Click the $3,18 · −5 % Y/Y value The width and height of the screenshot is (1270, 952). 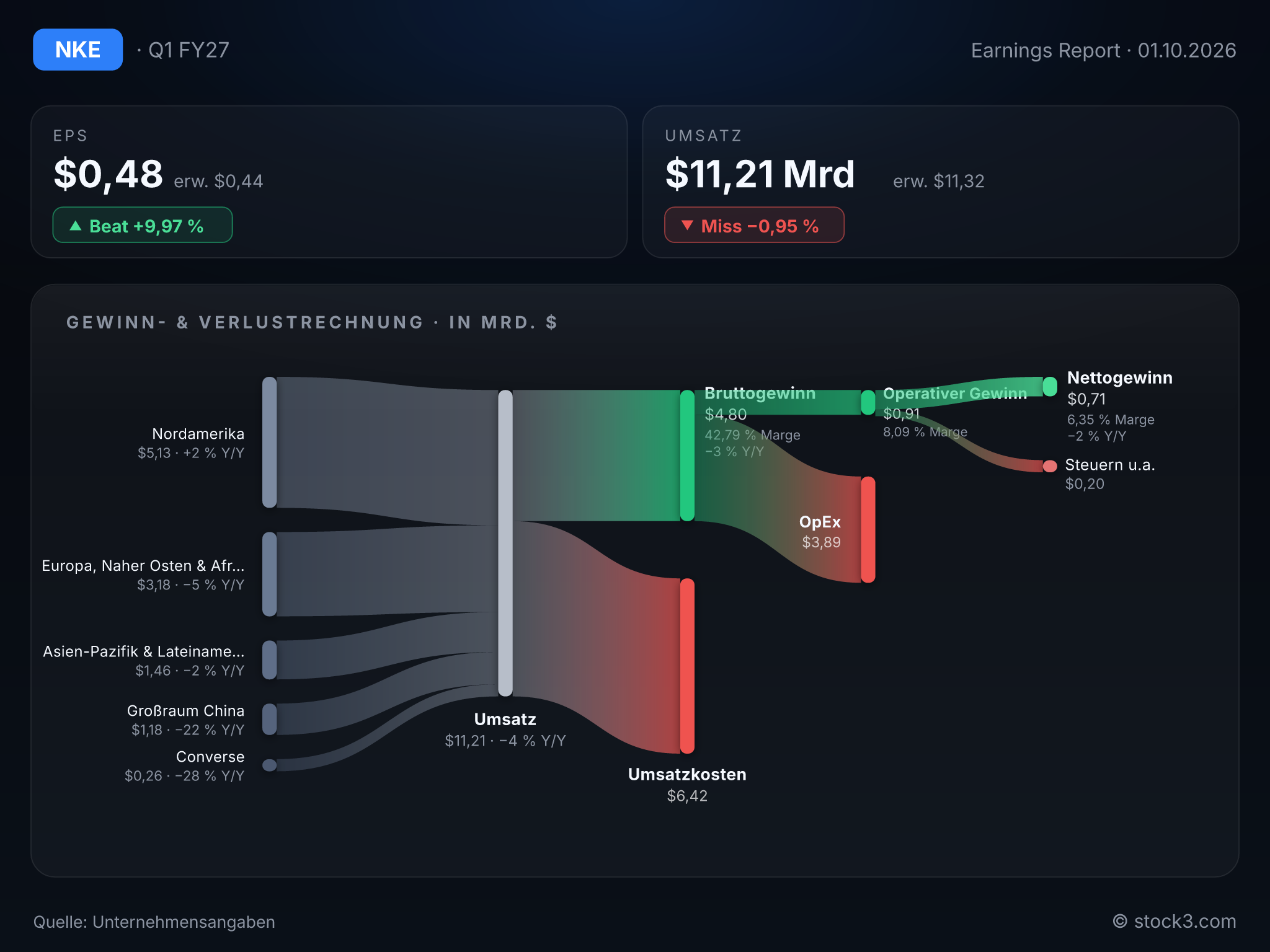tap(191, 585)
